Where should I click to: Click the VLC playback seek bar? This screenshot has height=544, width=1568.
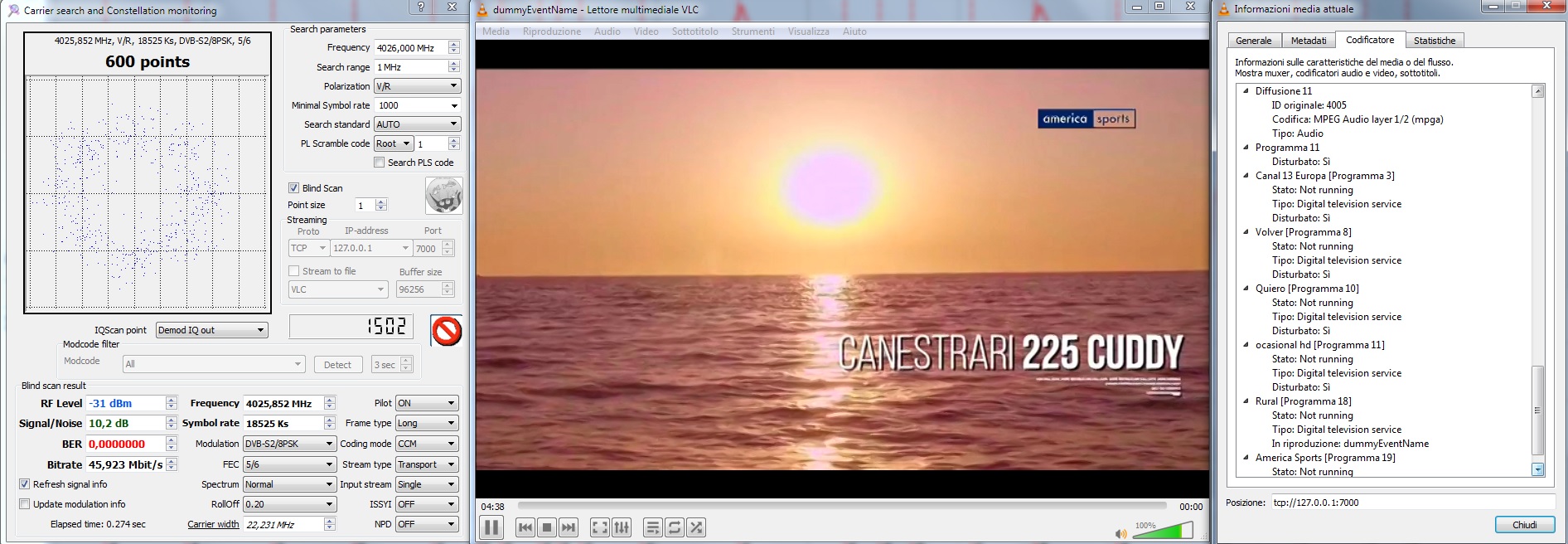click(842, 505)
